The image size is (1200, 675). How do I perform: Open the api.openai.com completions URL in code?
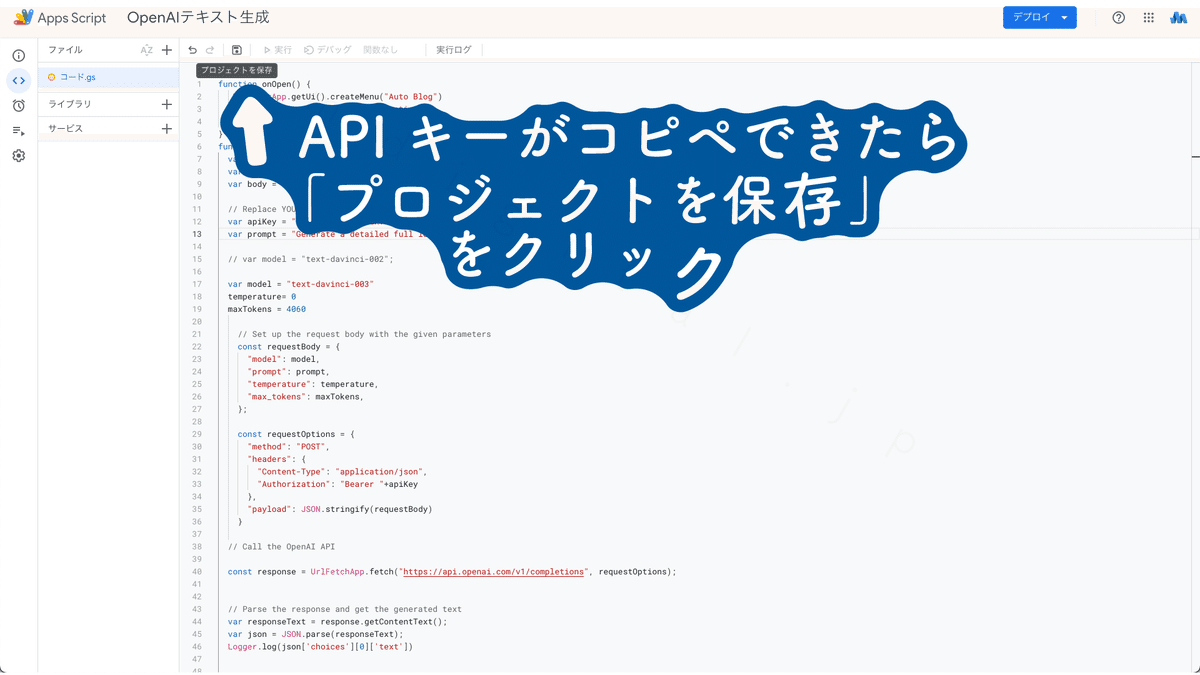point(492,572)
